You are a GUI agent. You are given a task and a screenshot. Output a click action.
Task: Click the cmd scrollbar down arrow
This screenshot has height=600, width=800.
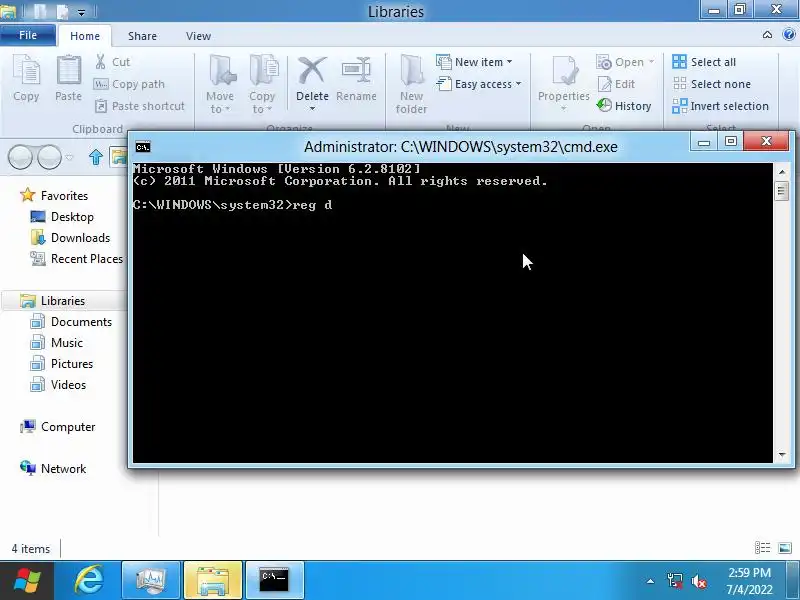click(782, 455)
